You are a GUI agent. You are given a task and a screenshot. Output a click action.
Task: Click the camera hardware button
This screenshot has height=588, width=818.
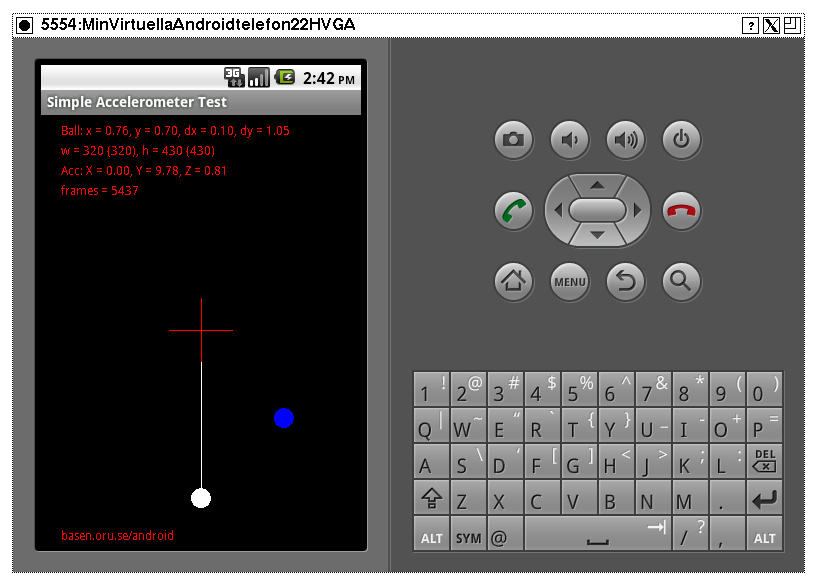click(514, 139)
